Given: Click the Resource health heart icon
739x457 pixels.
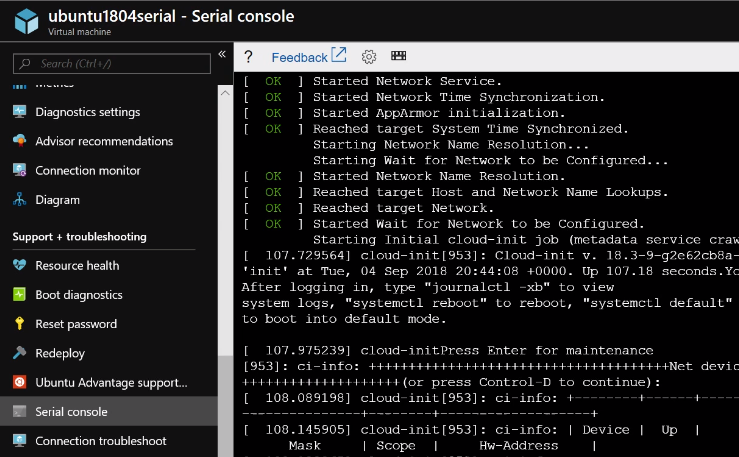Looking at the screenshot, I should click(19, 265).
